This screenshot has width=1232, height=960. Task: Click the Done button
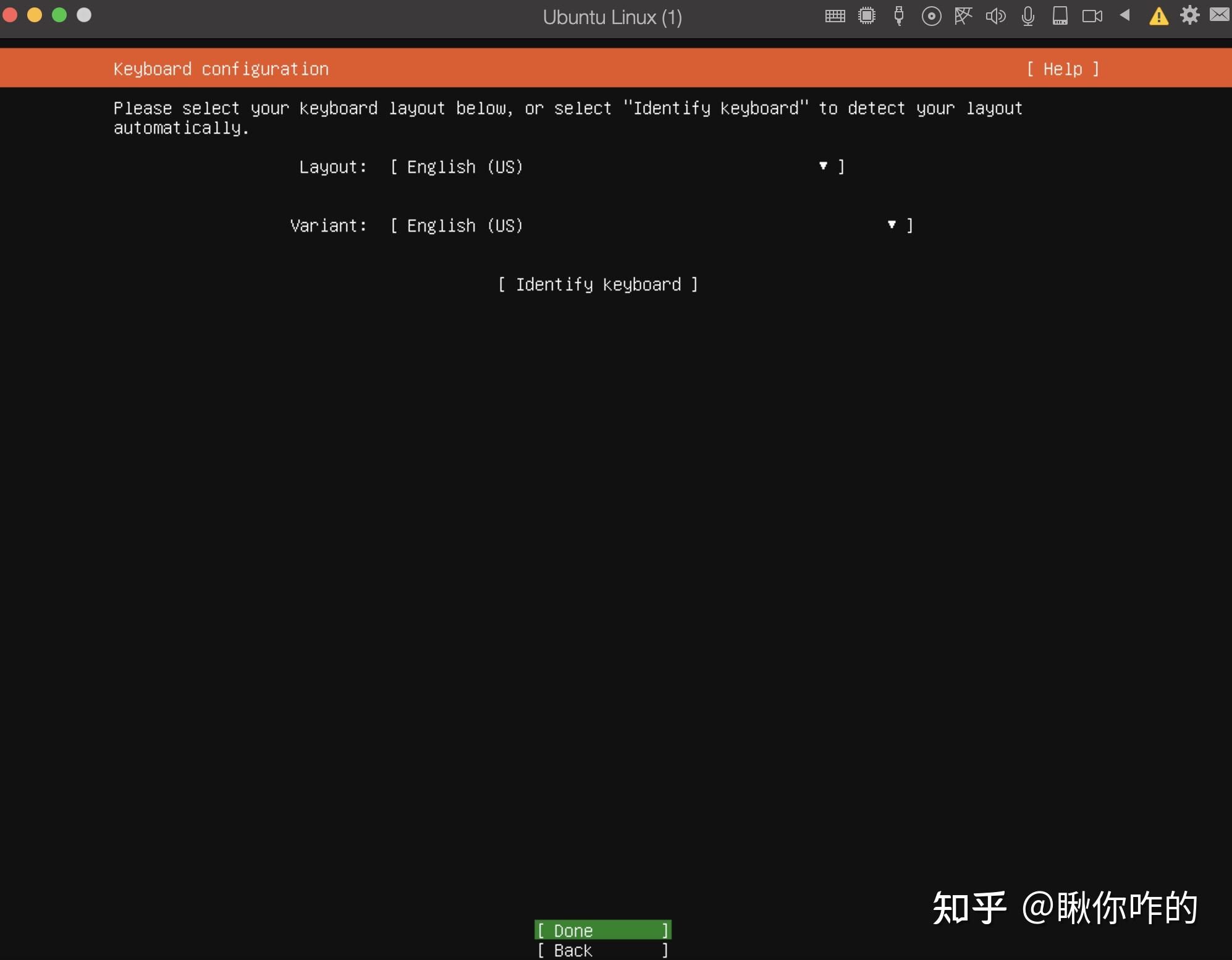pos(603,930)
